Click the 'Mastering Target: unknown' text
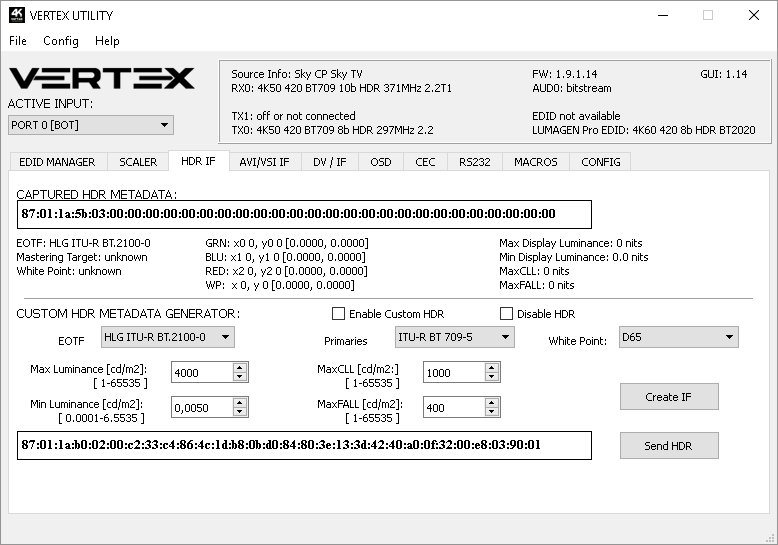The height and width of the screenshot is (545, 778). point(82,257)
